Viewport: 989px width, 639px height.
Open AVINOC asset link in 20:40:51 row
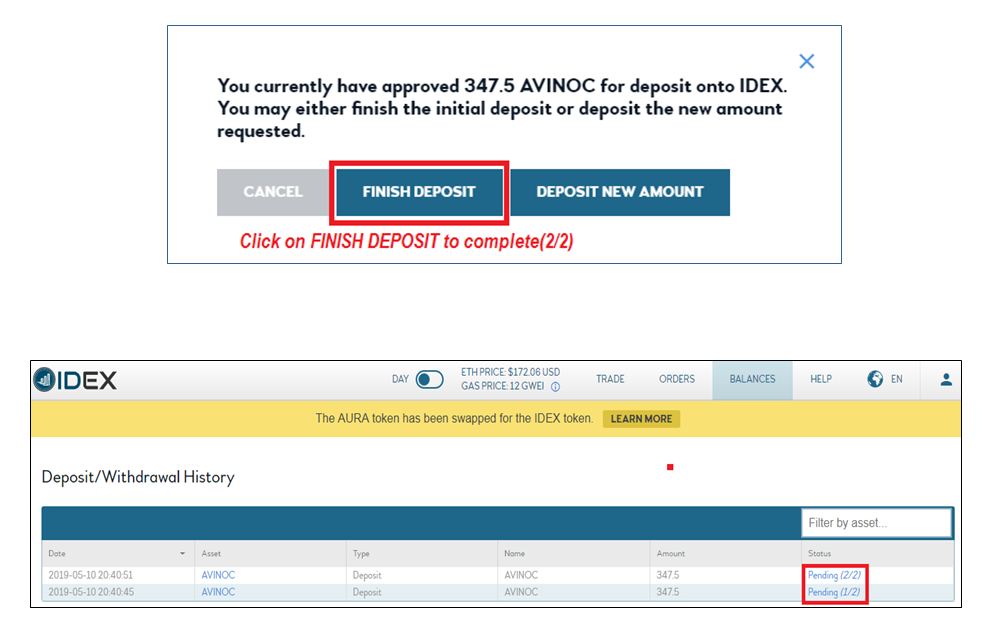(218, 575)
